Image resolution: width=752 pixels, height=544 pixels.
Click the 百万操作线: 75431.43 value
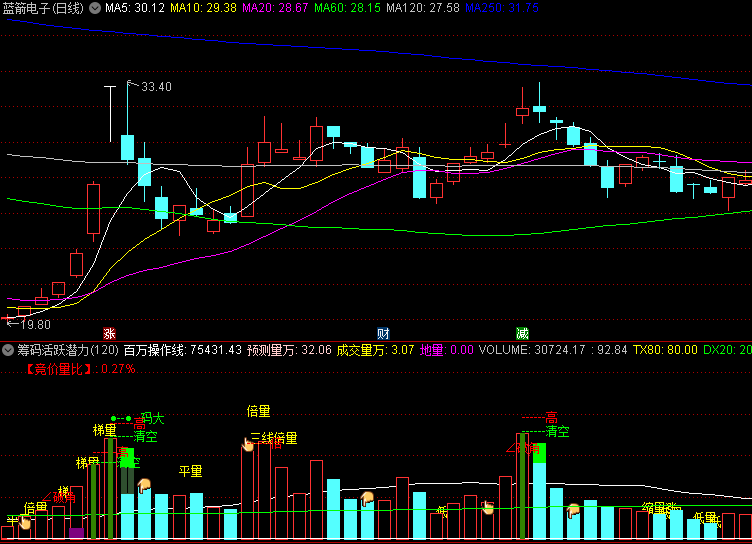(183, 350)
